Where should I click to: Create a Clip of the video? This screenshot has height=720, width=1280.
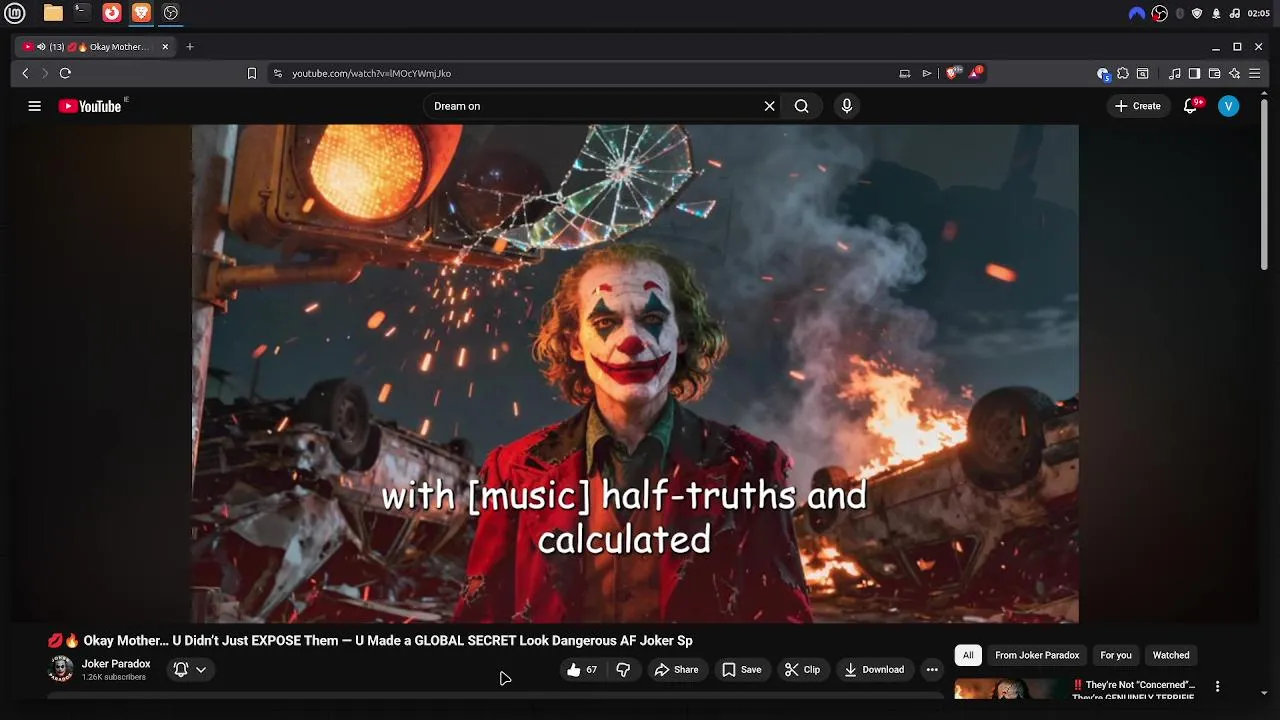pos(802,670)
